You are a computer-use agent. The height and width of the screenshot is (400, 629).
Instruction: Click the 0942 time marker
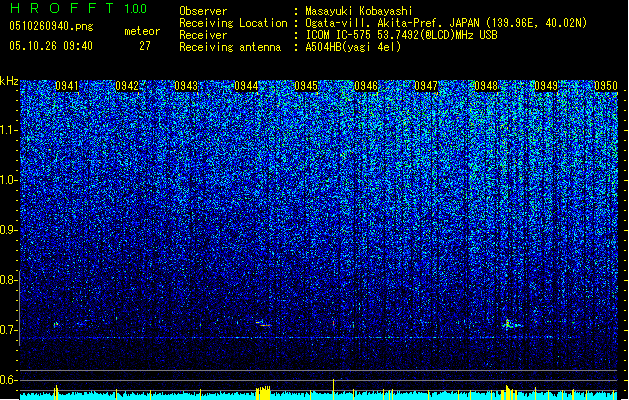pyautogui.click(x=127, y=86)
